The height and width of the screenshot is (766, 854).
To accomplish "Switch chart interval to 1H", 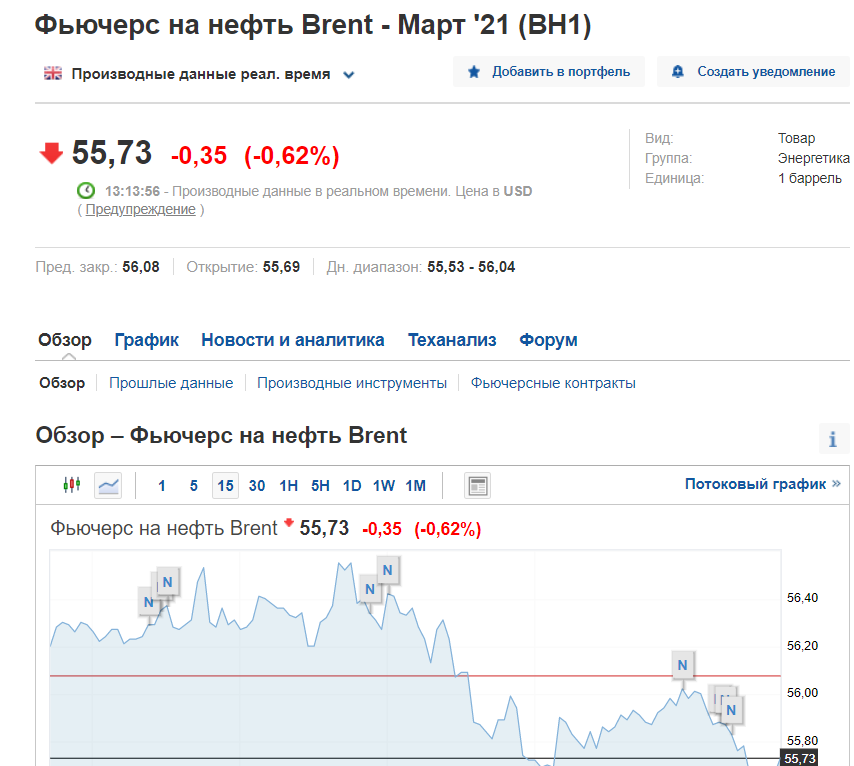I will click(289, 485).
